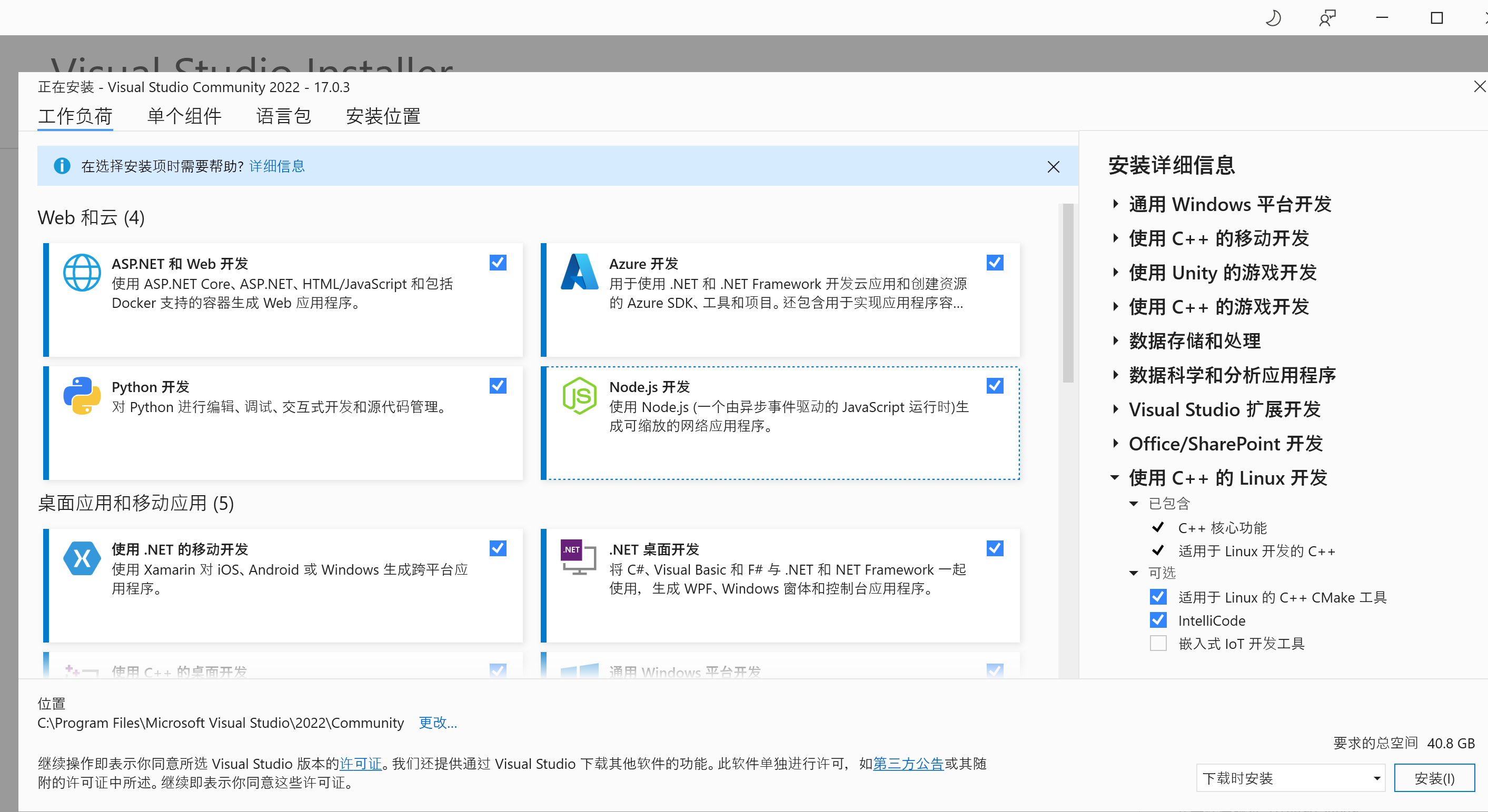Viewport: 1488px width, 812px height.
Task: Open the 下载时安装 dropdown
Action: [x=1291, y=778]
